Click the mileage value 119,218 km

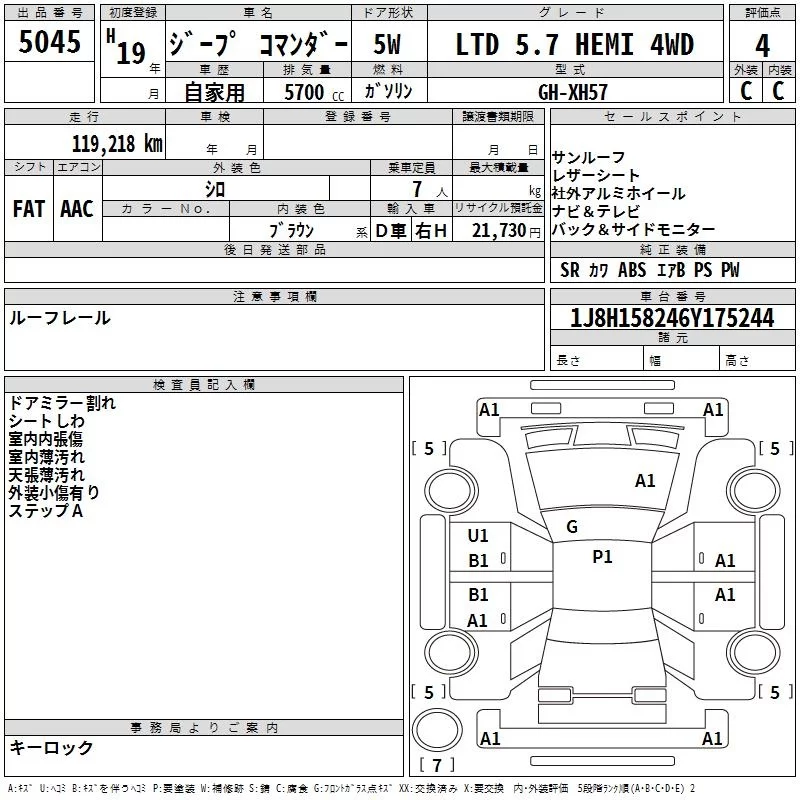[117, 143]
